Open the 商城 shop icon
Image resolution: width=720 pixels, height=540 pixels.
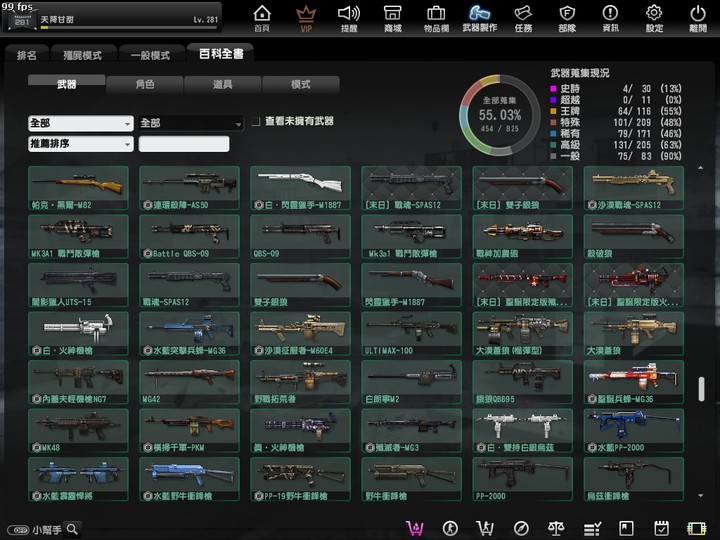click(x=393, y=18)
